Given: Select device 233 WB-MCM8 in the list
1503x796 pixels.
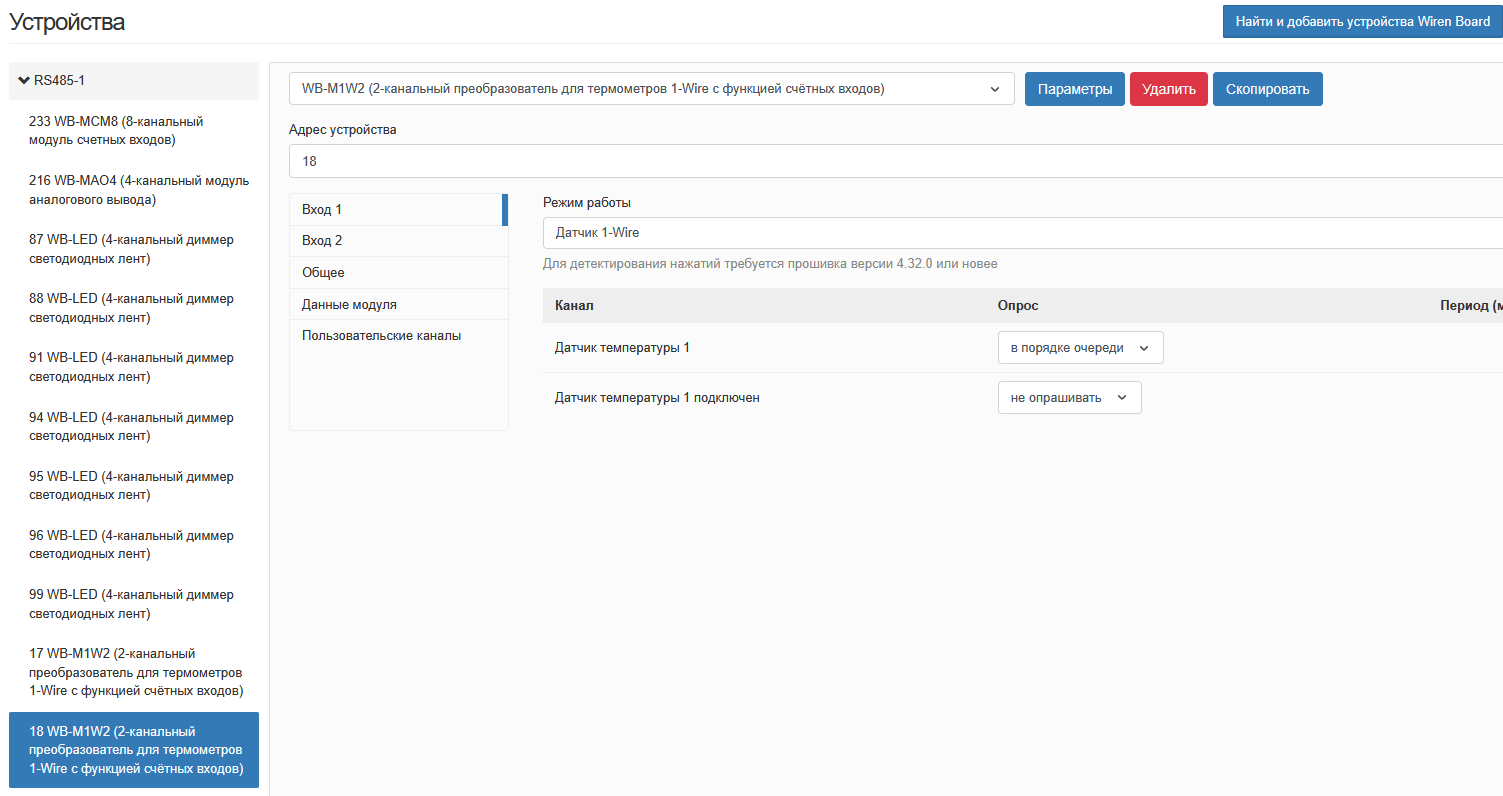Looking at the screenshot, I should (134, 130).
